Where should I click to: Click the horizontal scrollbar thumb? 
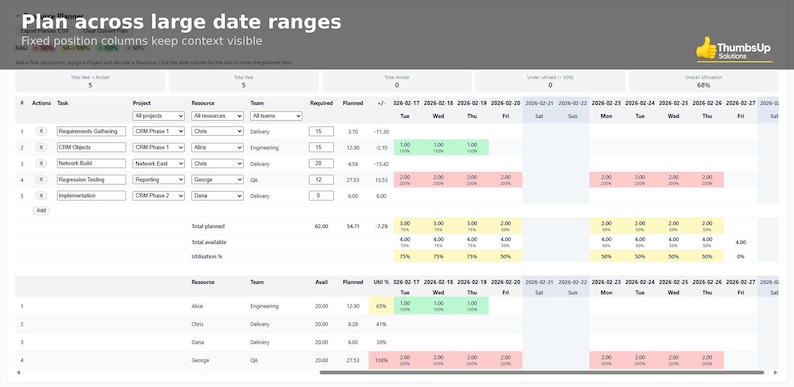(x=541, y=372)
